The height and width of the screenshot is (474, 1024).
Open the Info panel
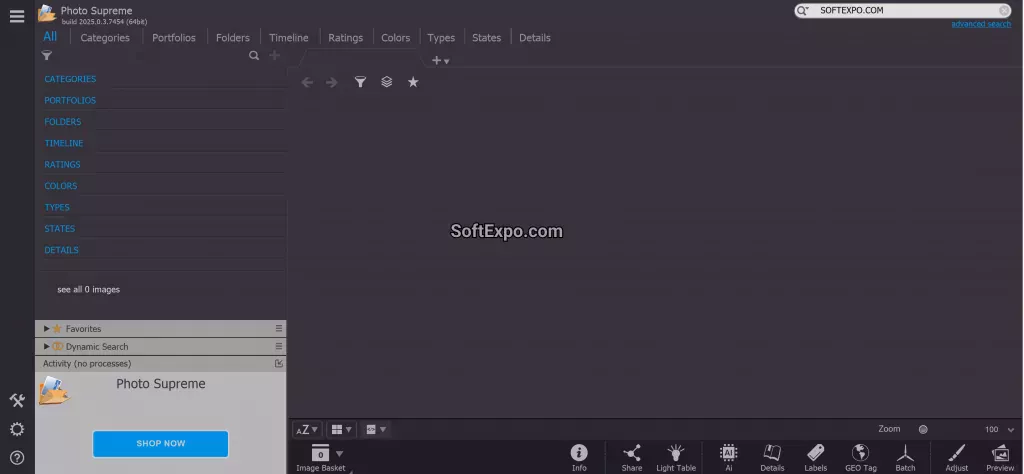579,457
